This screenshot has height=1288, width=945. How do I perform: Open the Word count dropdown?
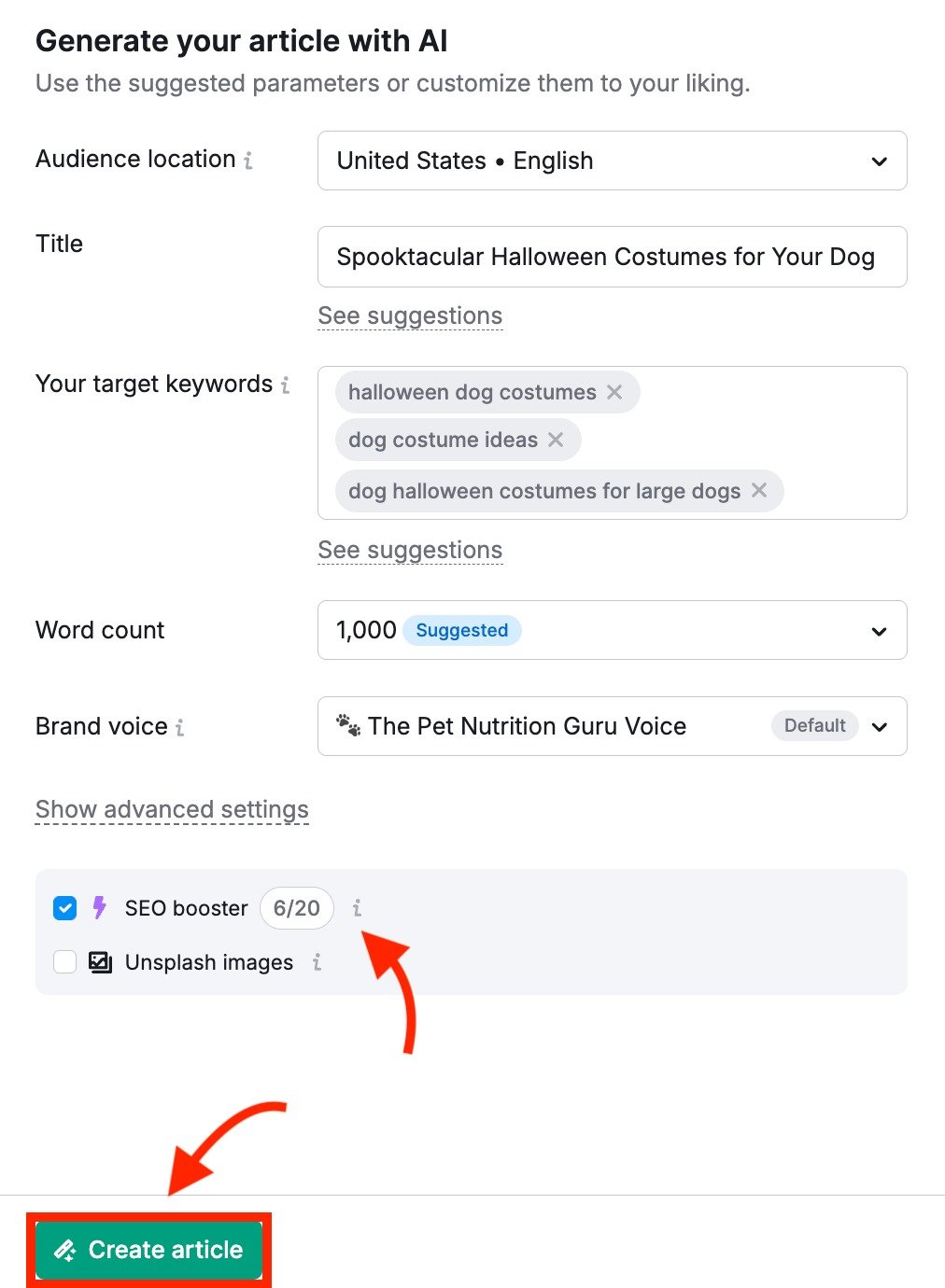click(879, 630)
